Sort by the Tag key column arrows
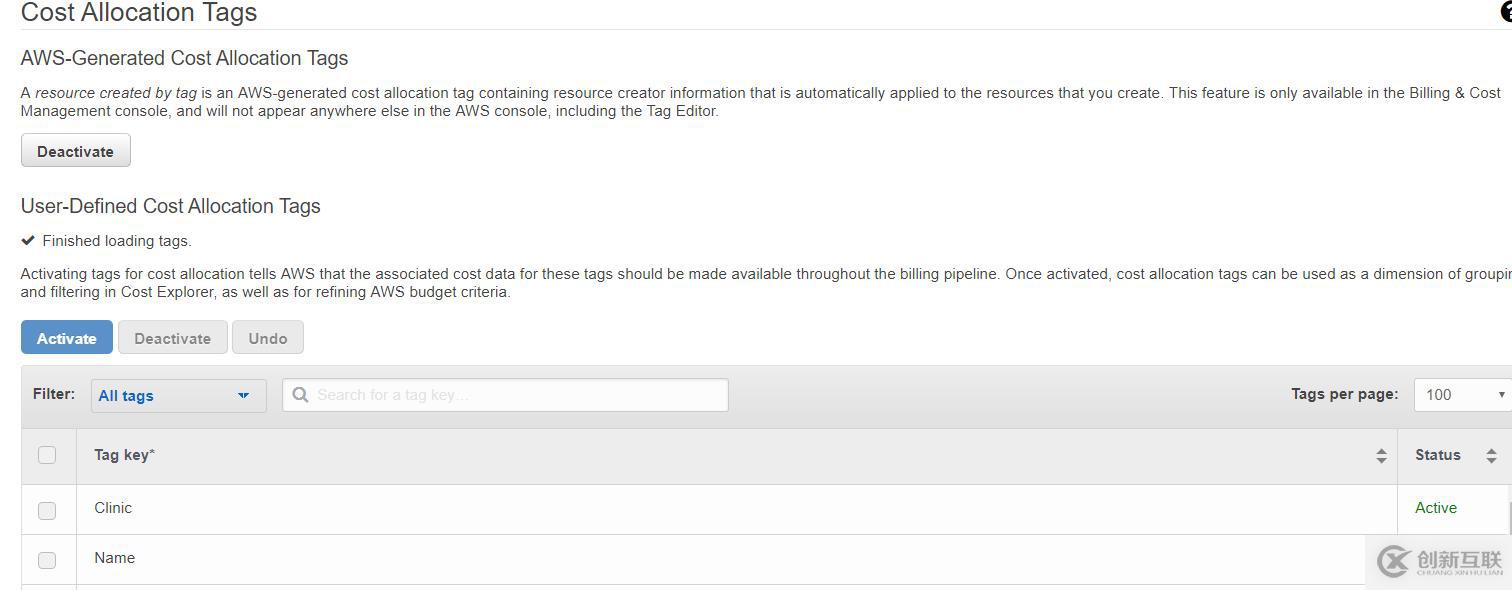Viewport: 1512px width, 590px height. (x=1381, y=456)
